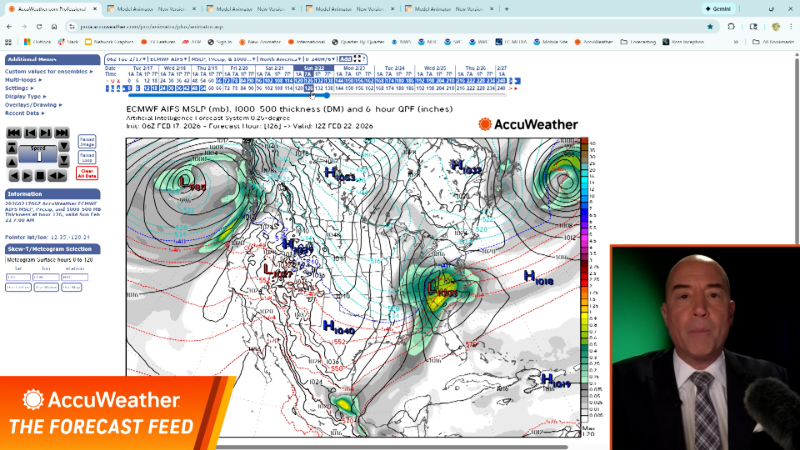Viewport: 800px width, 450px height.
Task: Step back one frame in animation
Action: pos(30,133)
